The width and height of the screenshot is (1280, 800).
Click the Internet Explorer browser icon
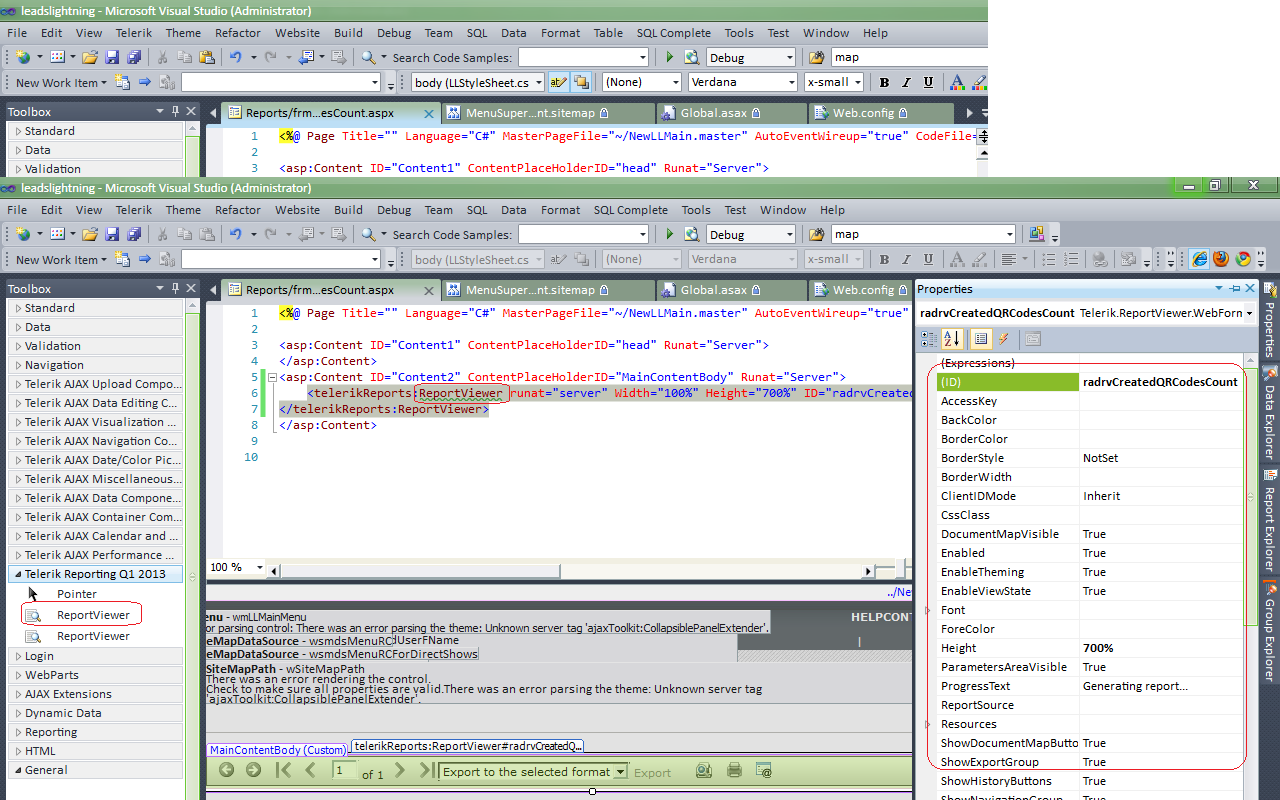pyautogui.click(x=1199, y=259)
